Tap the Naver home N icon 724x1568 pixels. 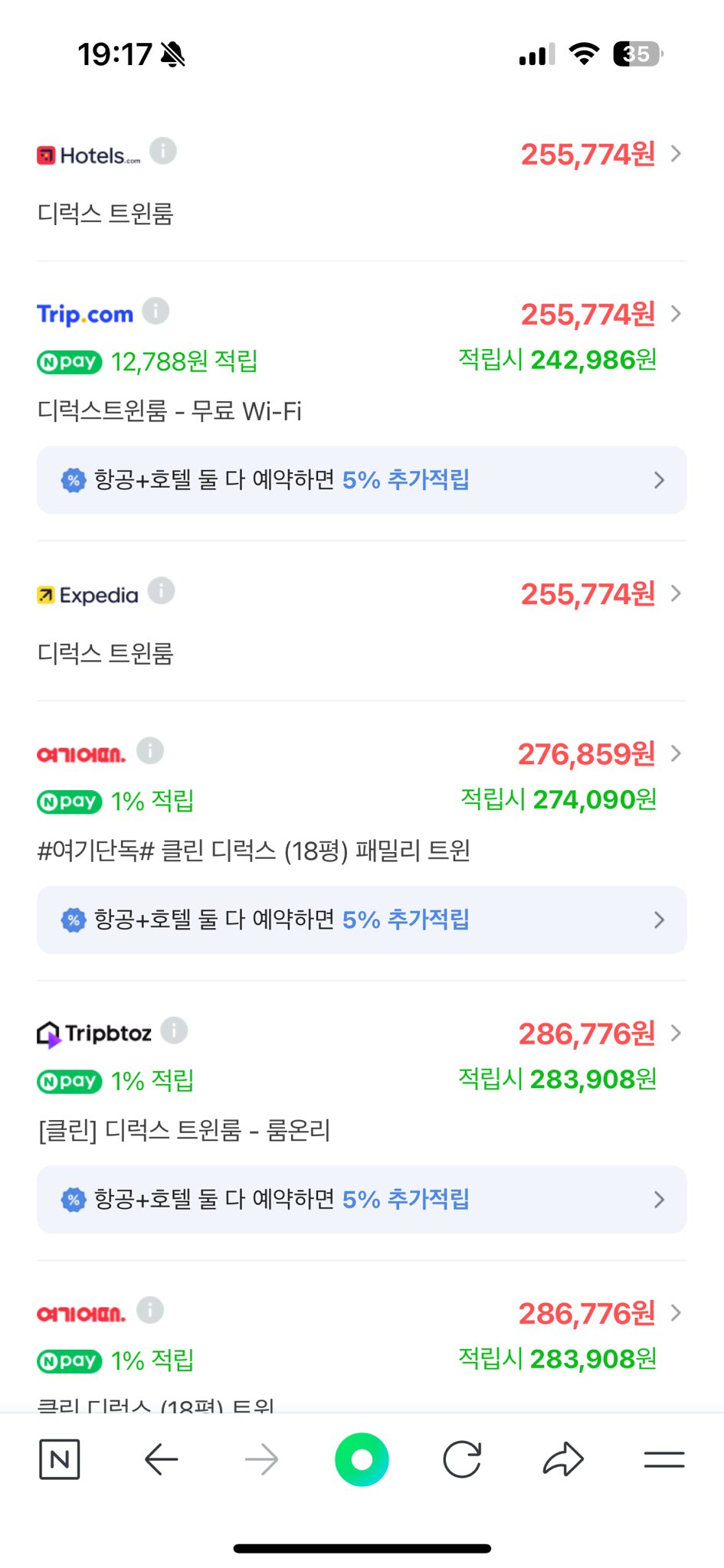click(x=59, y=1459)
